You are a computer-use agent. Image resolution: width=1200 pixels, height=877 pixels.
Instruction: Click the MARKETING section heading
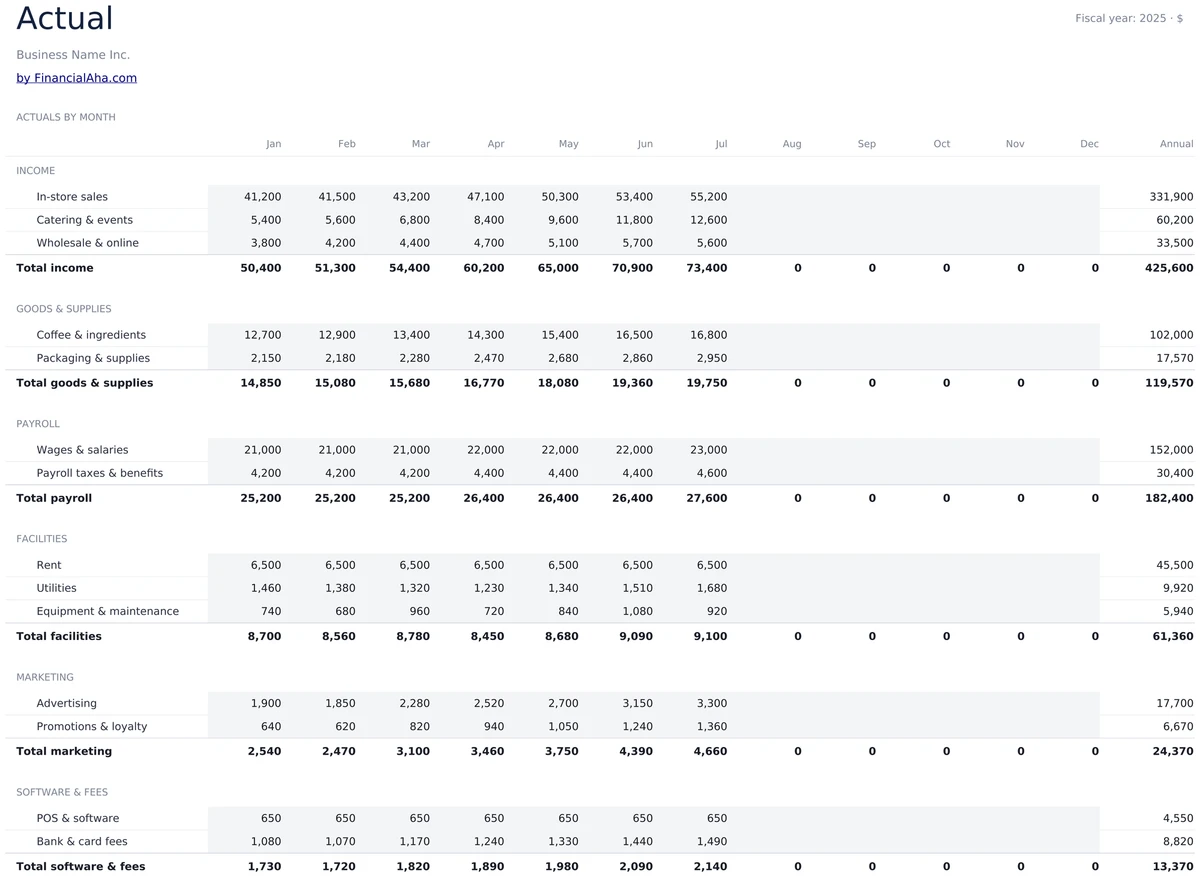(45, 677)
